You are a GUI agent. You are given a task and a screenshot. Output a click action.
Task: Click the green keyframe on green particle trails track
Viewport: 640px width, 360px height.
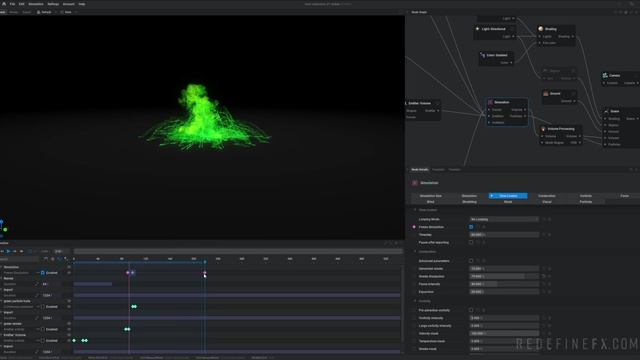[134, 307]
